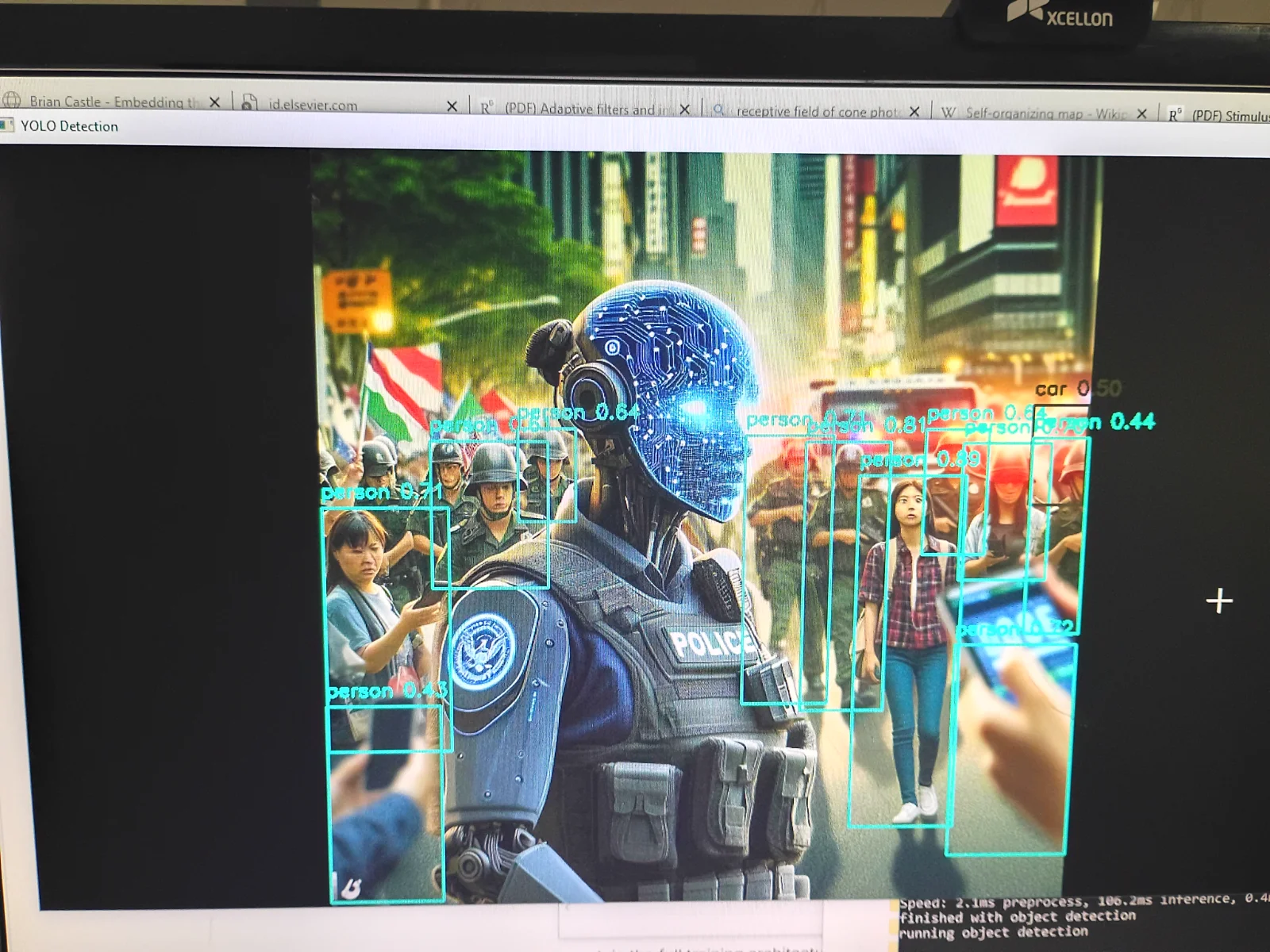This screenshot has height=952, width=1270.
Task: Close the receptive field of cone tab
Action: (x=914, y=112)
